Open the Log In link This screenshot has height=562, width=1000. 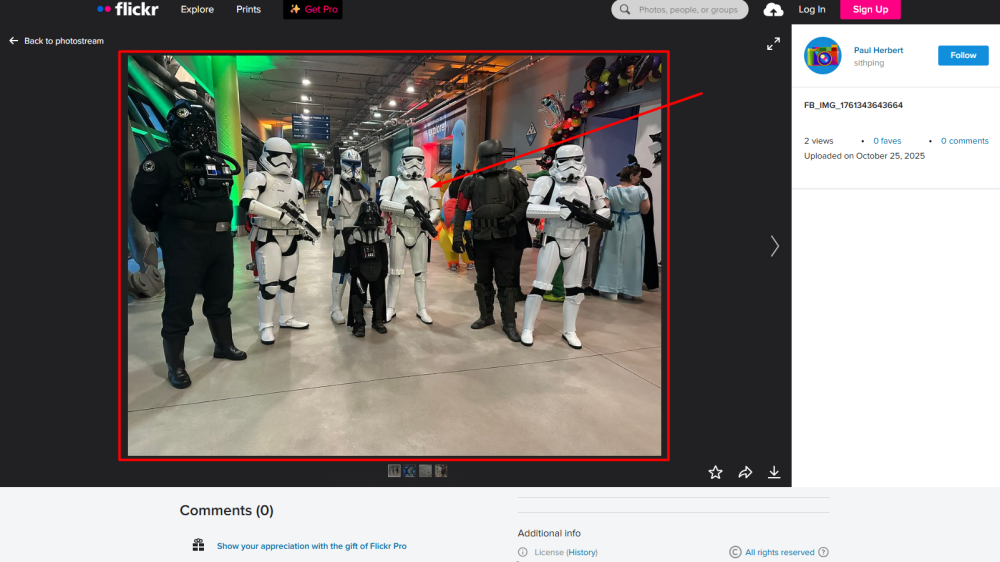(812, 10)
